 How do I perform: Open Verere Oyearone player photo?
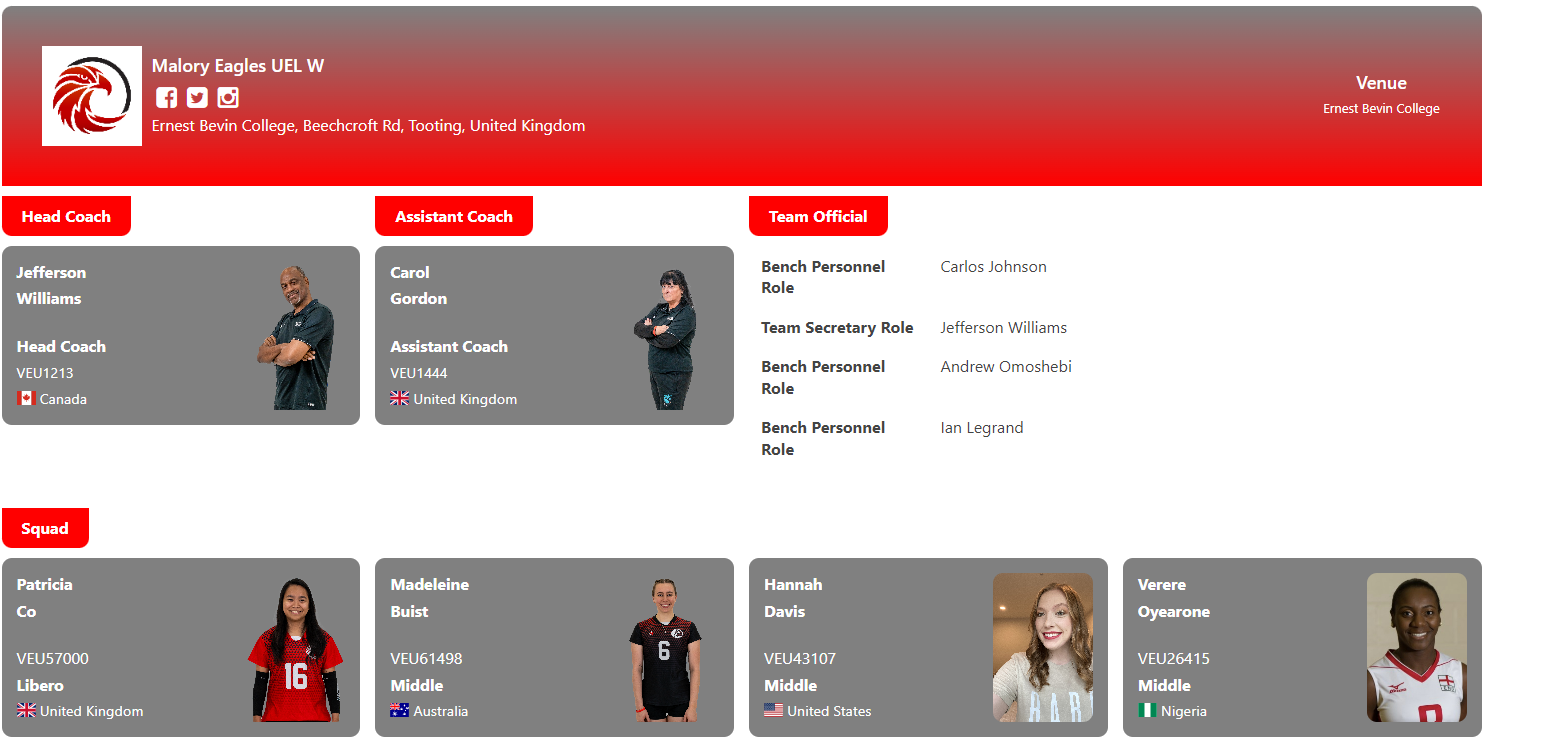click(x=1417, y=647)
